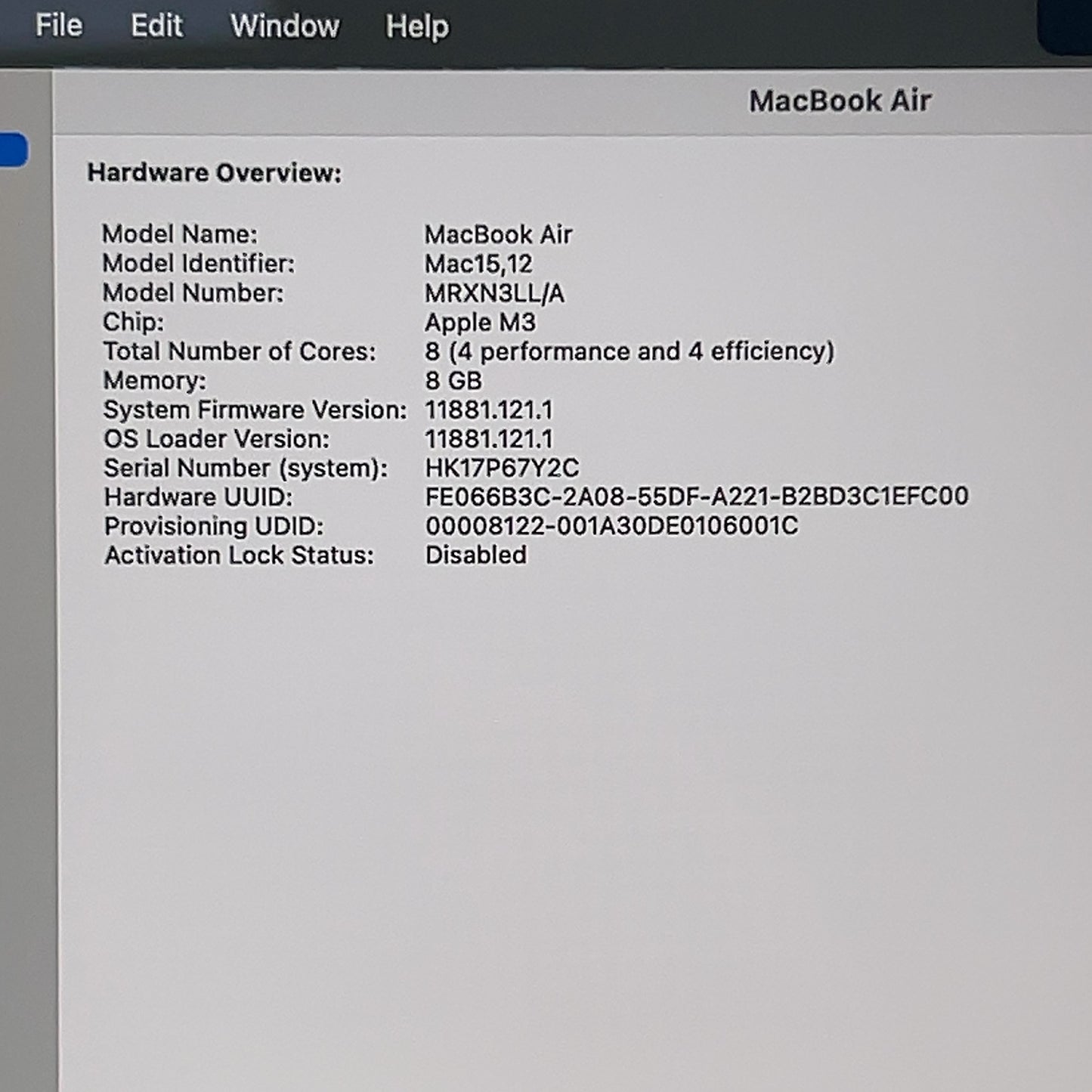Select the Disabled activation lock value

[476, 555]
